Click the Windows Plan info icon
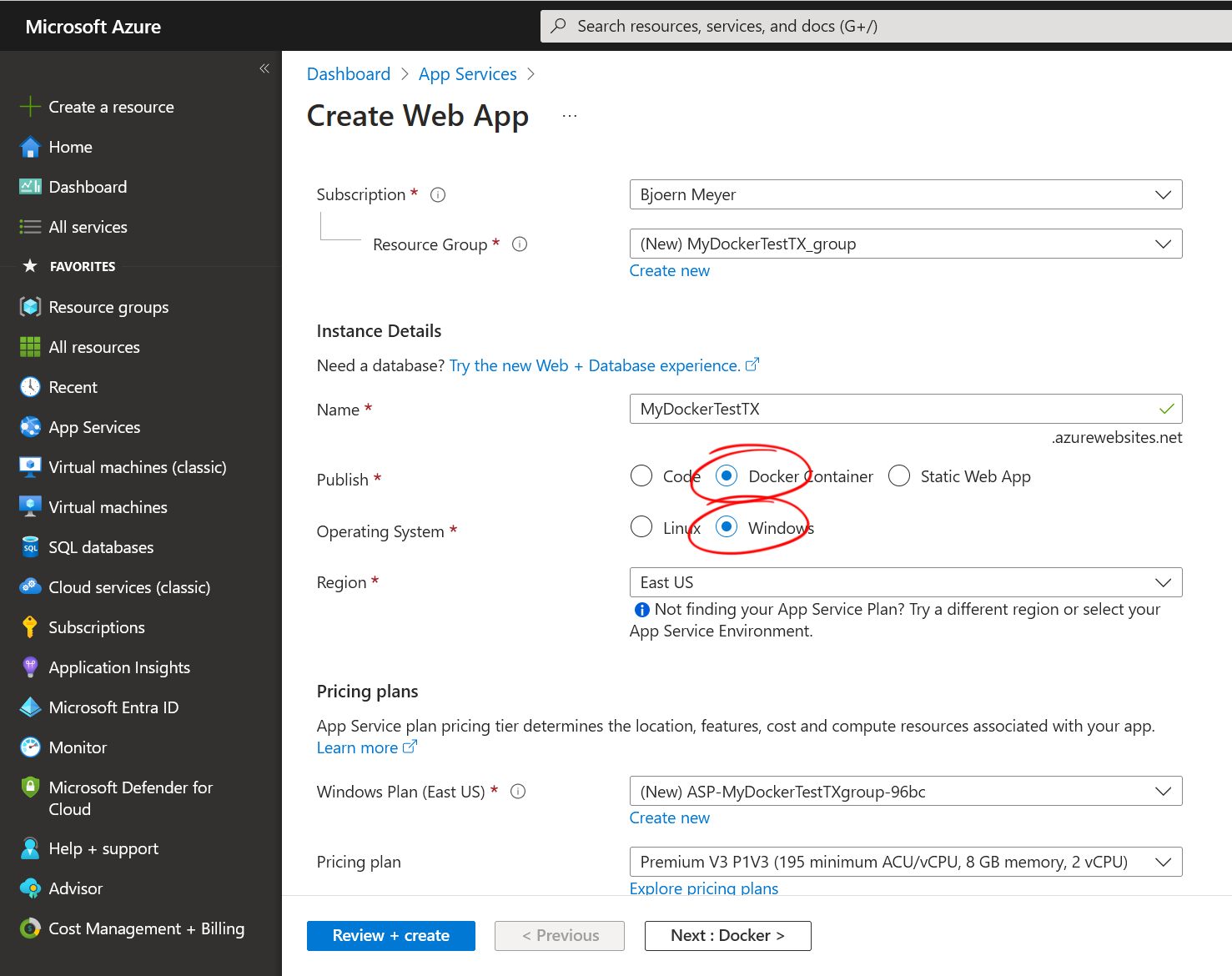This screenshot has height=976, width=1232. click(x=518, y=792)
